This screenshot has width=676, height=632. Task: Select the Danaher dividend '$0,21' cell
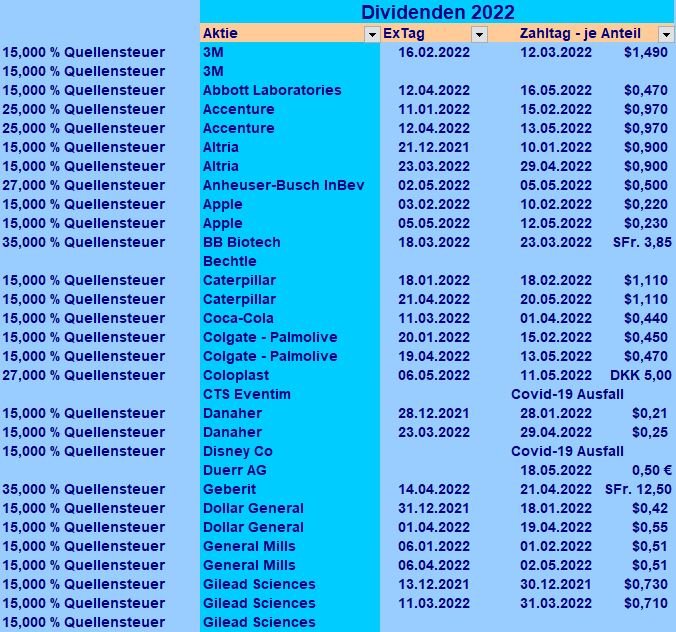coord(650,413)
